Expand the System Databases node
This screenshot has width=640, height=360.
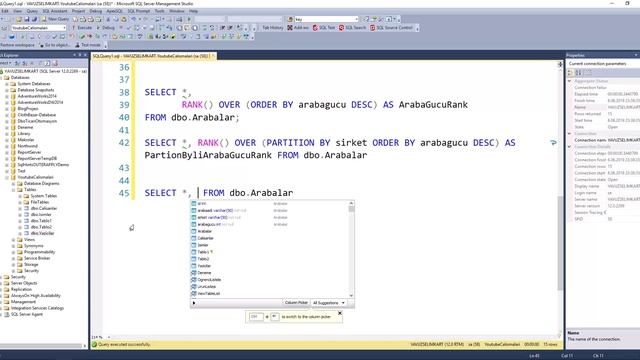(x=7, y=84)
